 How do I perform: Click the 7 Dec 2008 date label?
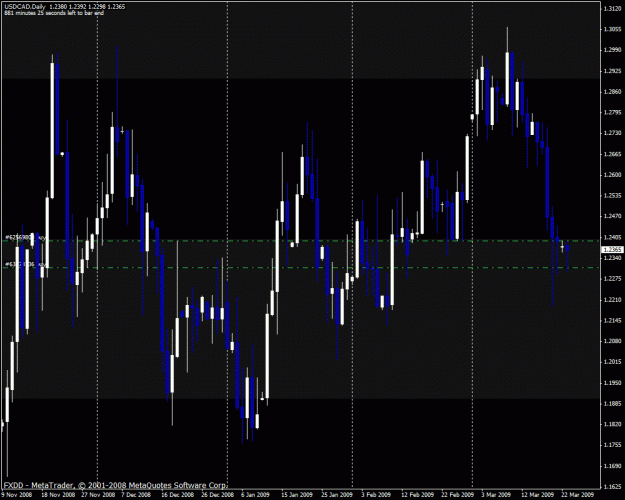(x=136, y=495)
